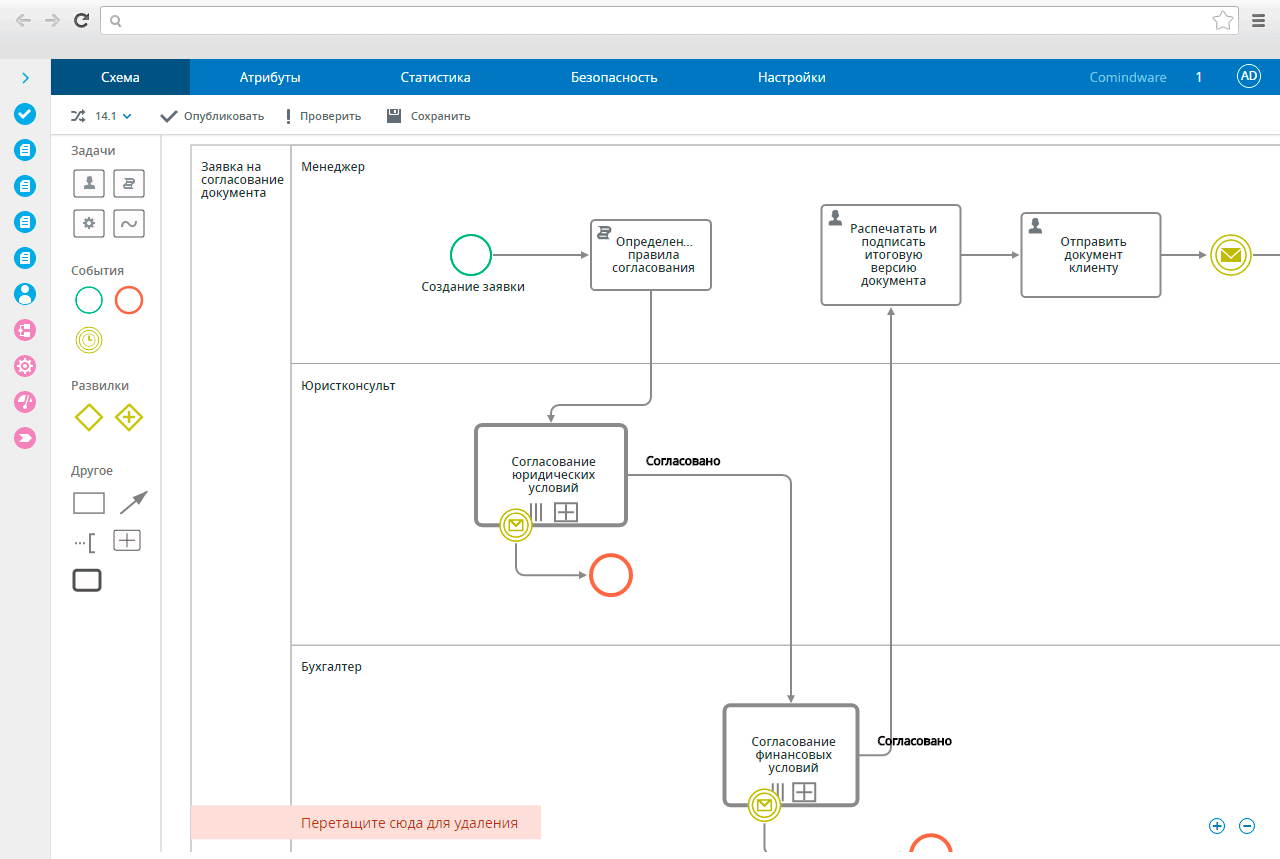Image resolution: width=1280 pixels, height=859 pixels.
Task: Open the pink gauge icon in sidebar
Action: 25,402
